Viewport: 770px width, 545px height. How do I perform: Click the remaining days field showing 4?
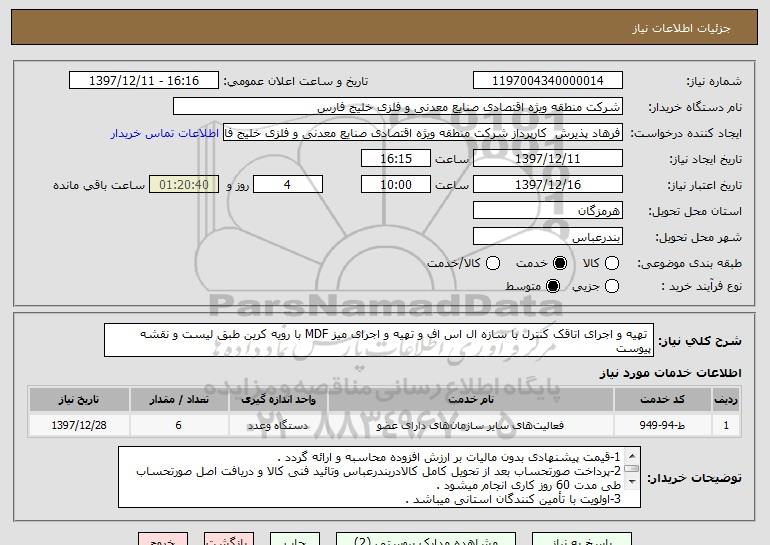[x=288, y=185]
